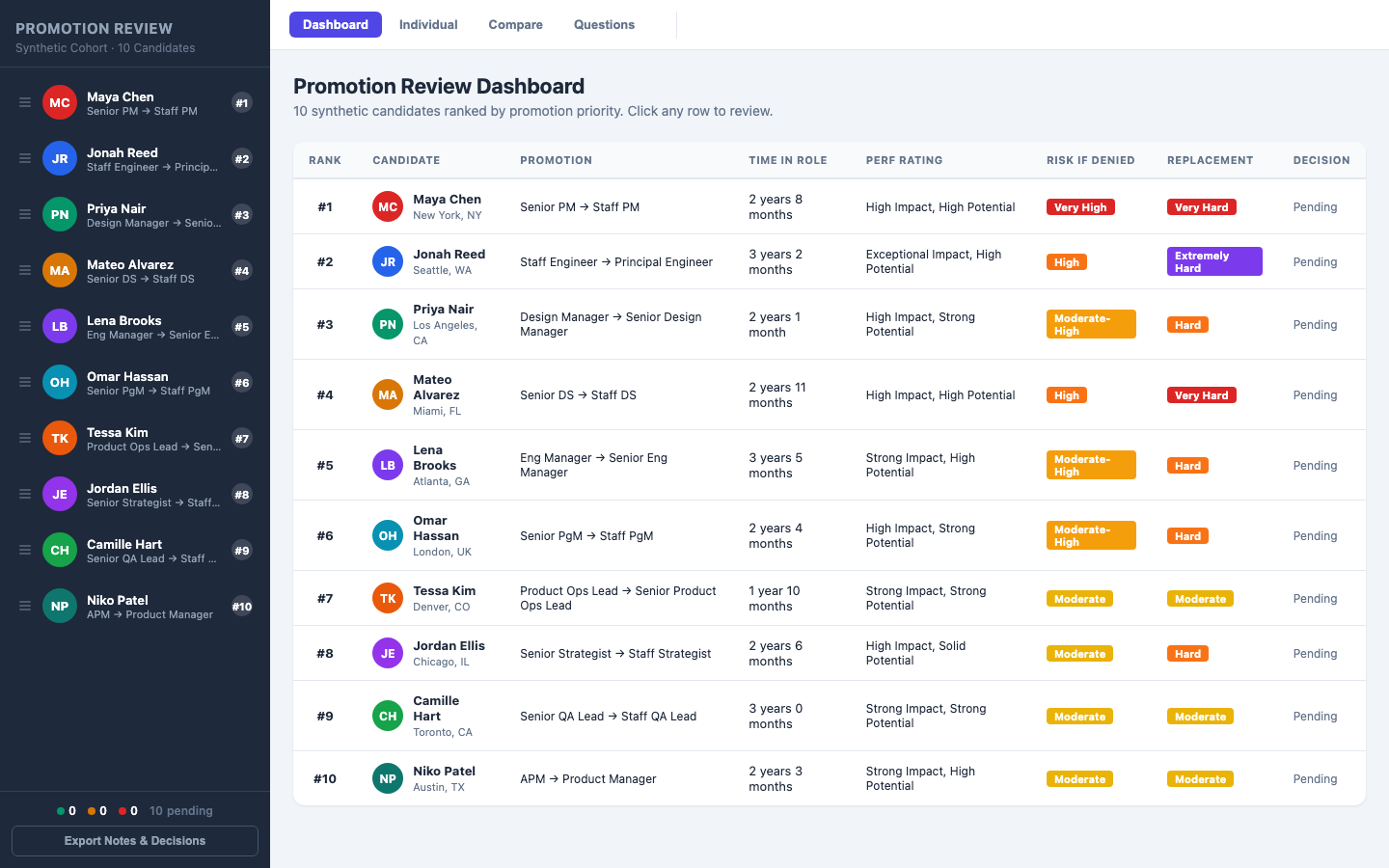Select Tessa Kim's name in the table

[x=444, y=591]
